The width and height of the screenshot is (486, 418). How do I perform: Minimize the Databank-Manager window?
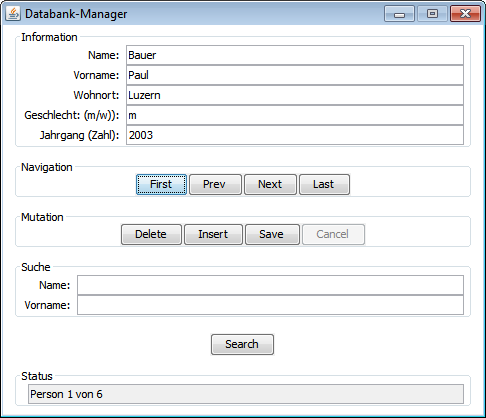(x=399, y=14)
